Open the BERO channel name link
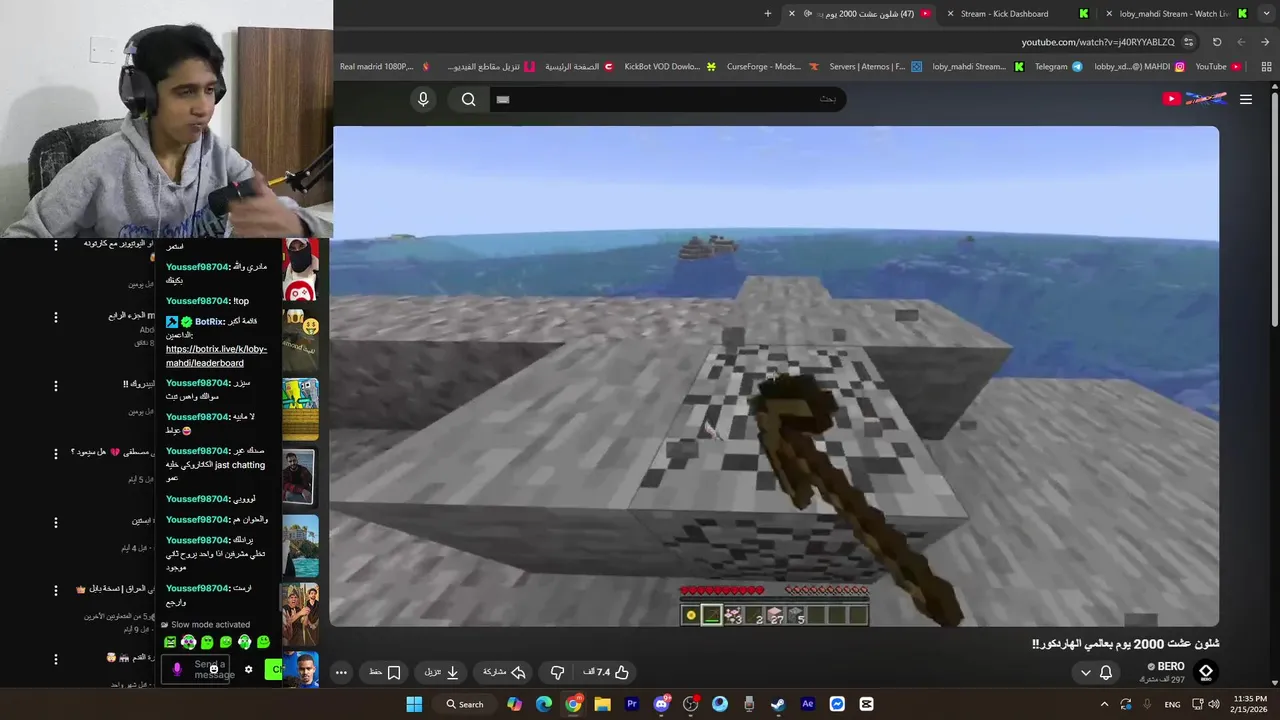Screen dimensions: 1280x720 1171,666
